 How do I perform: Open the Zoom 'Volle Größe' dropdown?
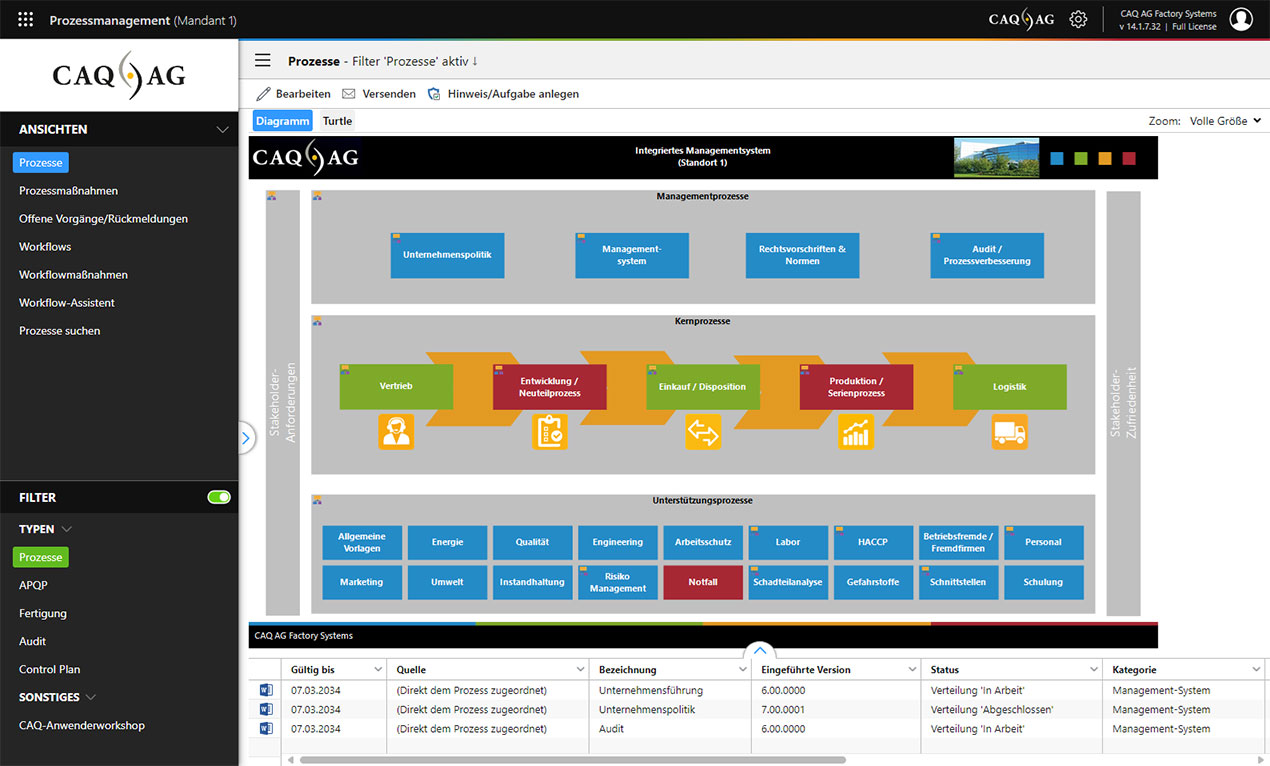tap(1225, 121)
